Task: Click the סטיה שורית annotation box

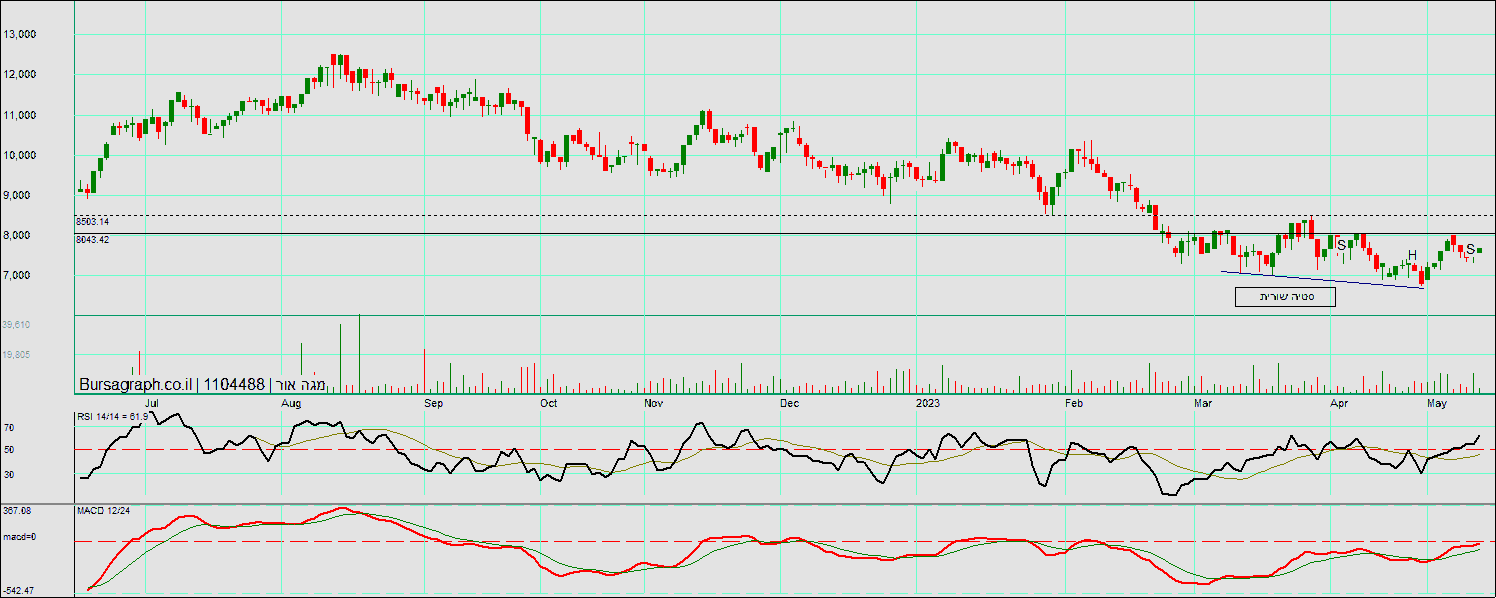Action: coord(1285,297)
